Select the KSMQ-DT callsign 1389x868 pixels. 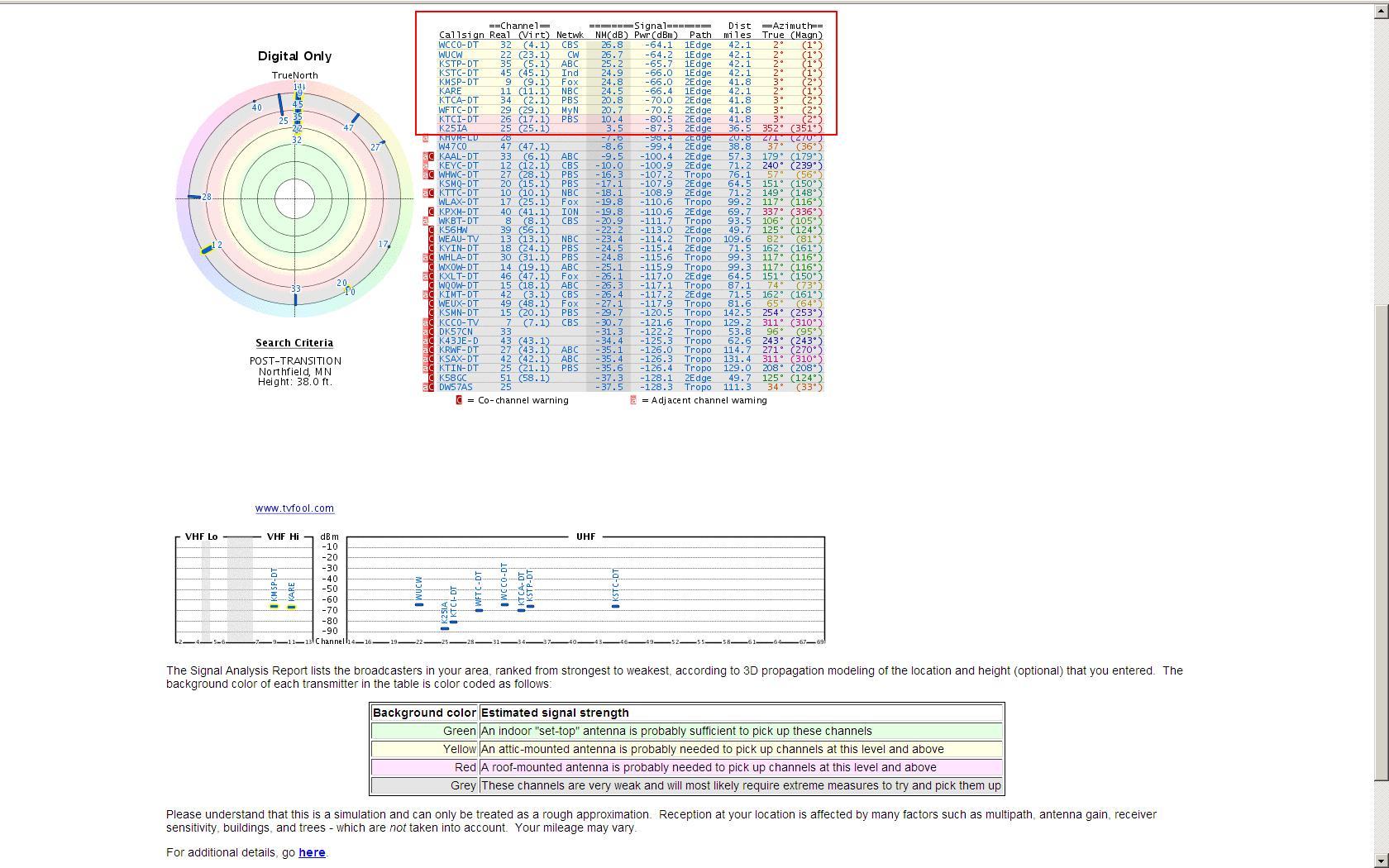point(459,184)
